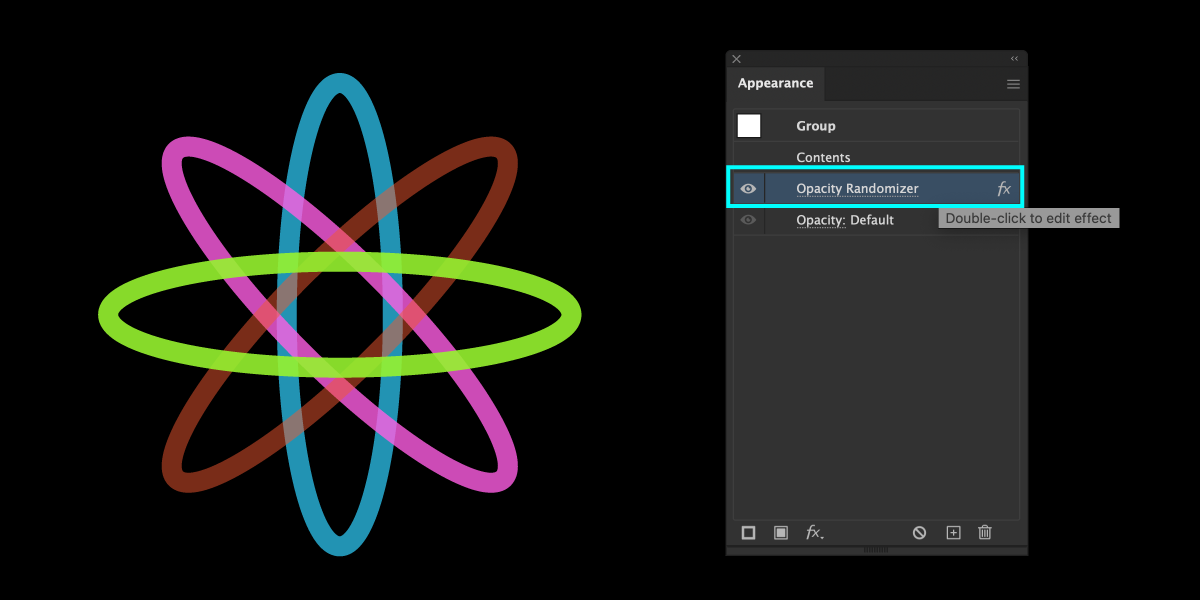Click the Duplicate Selected Item icon
The height and width of the screenshot is (600, 1200).
coord(953,533)
